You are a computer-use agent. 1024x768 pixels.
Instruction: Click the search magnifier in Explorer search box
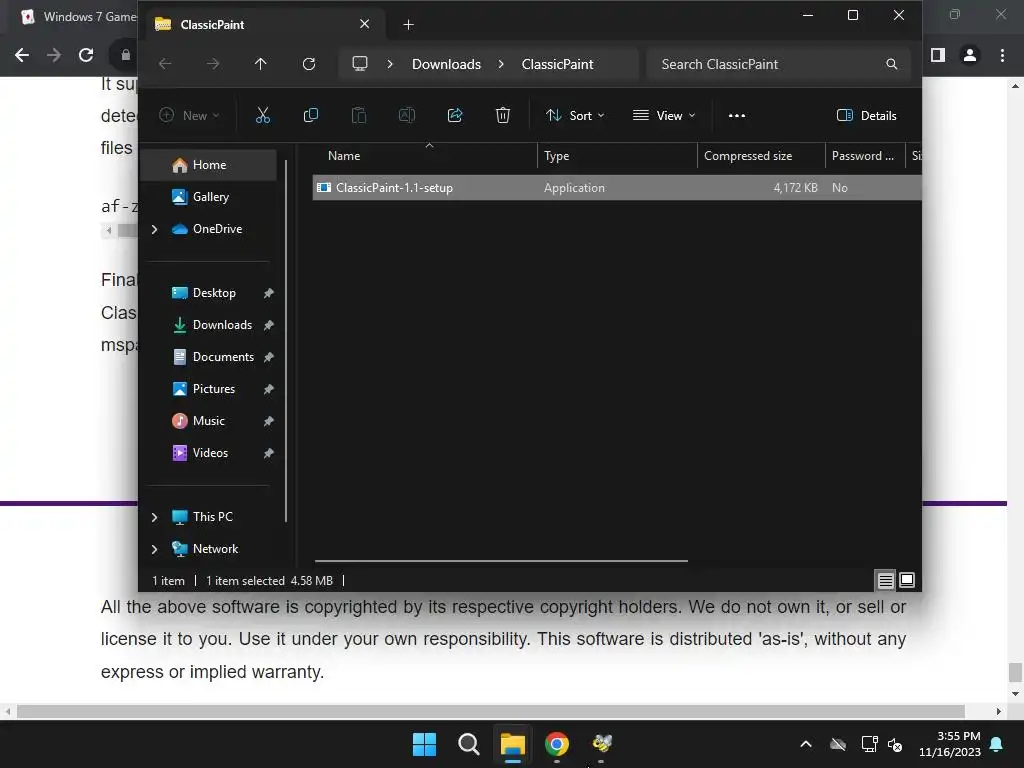pyautogui.click(x=891, y=64)
